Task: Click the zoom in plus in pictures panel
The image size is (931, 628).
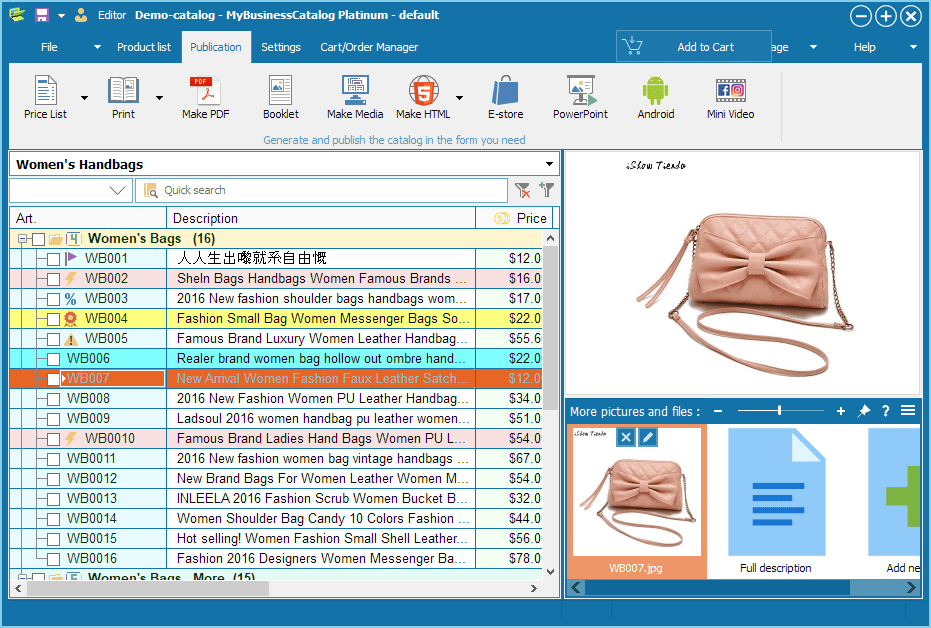Action: click(x=841, y=411)
